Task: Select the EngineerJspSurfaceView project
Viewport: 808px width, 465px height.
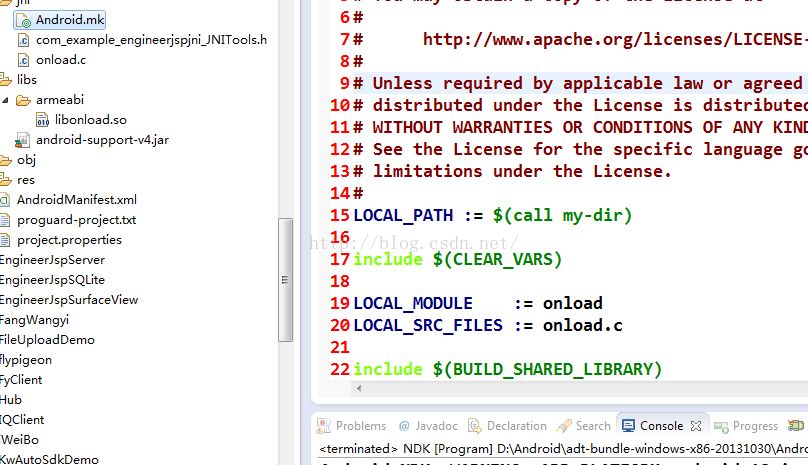Action: click(x=69, y=300)
